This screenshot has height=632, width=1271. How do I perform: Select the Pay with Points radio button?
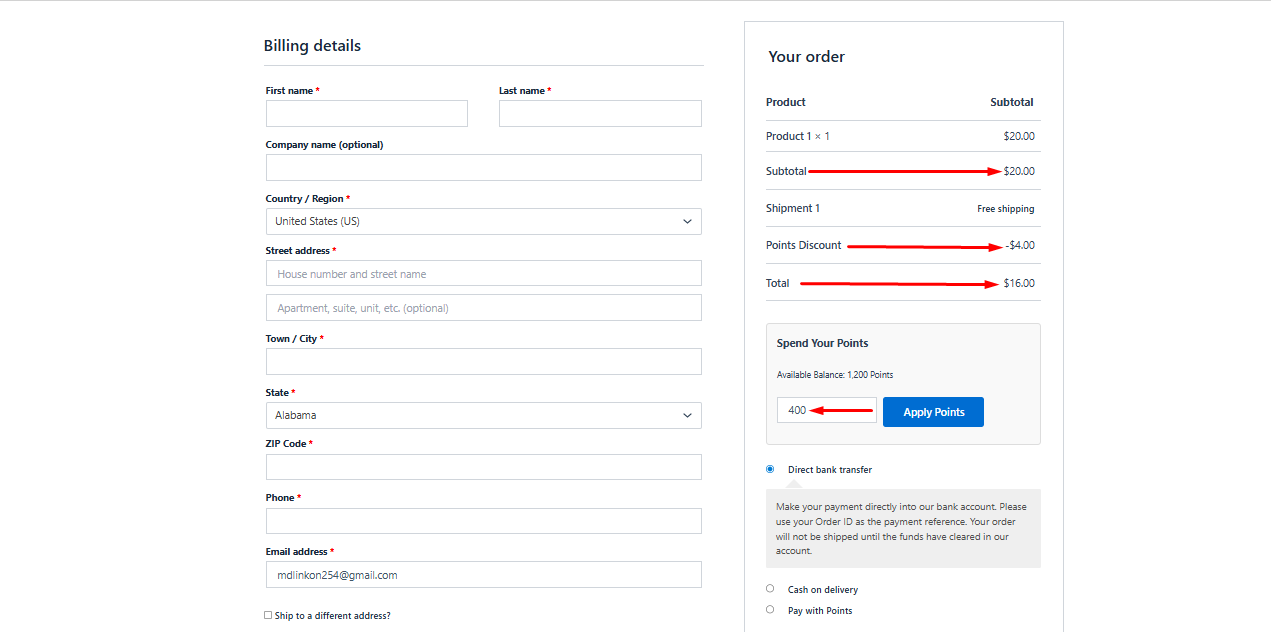click(770, 609)
